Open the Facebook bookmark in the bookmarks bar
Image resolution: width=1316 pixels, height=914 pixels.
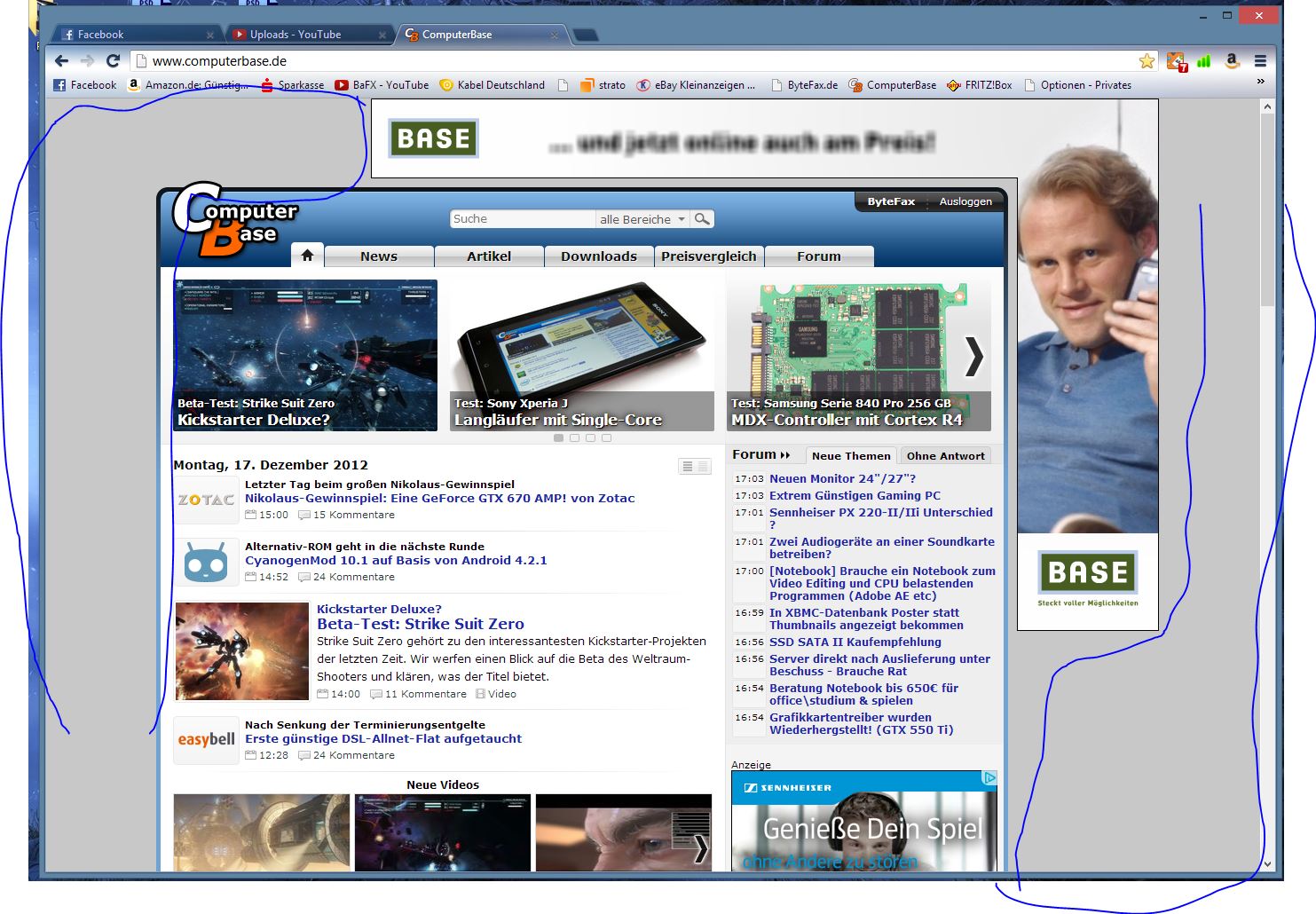(x=85, y=85)
